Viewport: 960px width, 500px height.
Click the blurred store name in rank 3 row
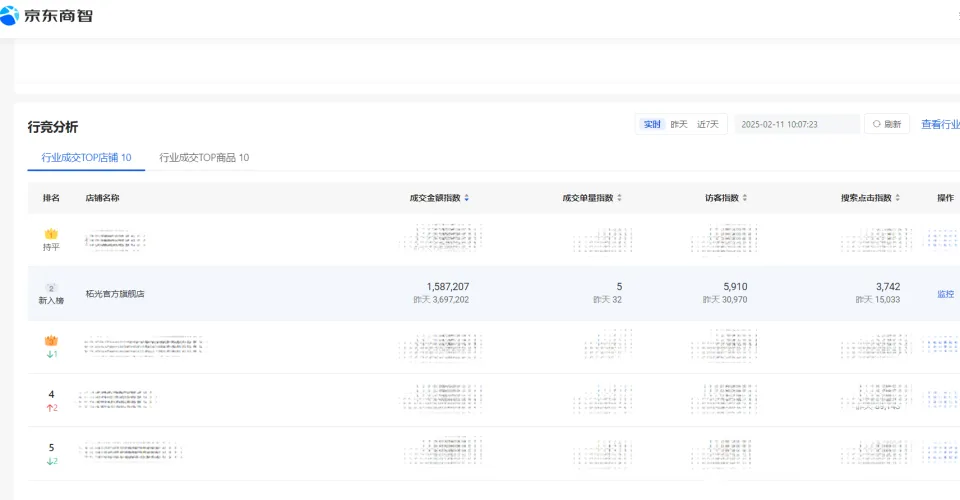144,345
